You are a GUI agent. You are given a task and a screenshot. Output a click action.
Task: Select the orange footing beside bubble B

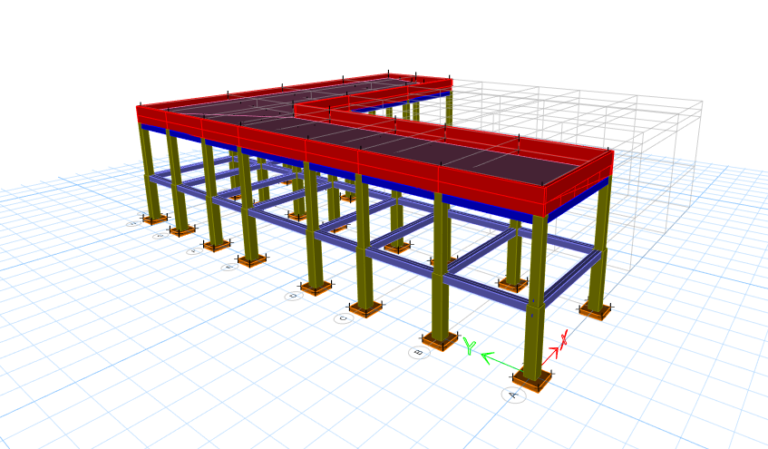tap(441, 341)
